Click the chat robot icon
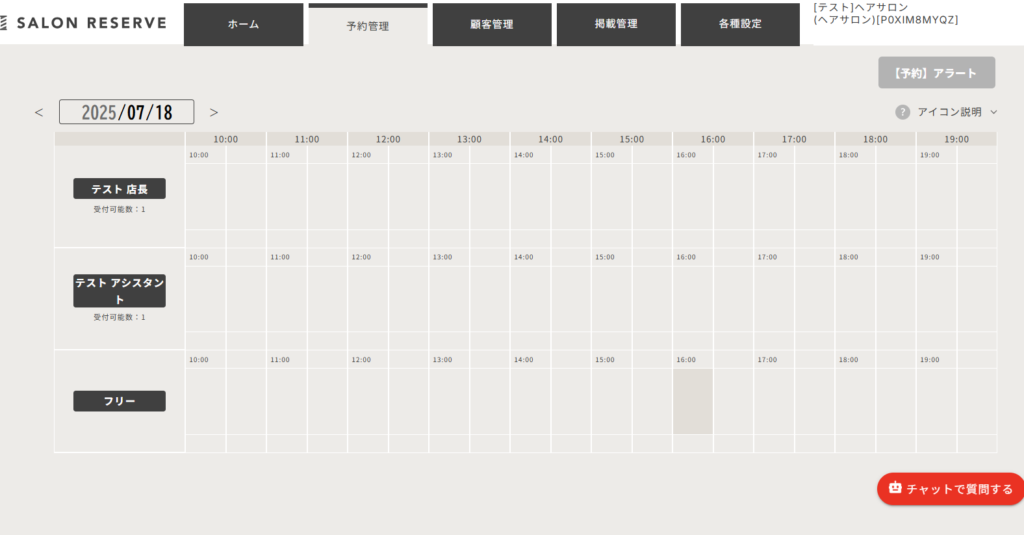Image resolution: width=1024 pixels, height=535 pixels. click(895, 489)
